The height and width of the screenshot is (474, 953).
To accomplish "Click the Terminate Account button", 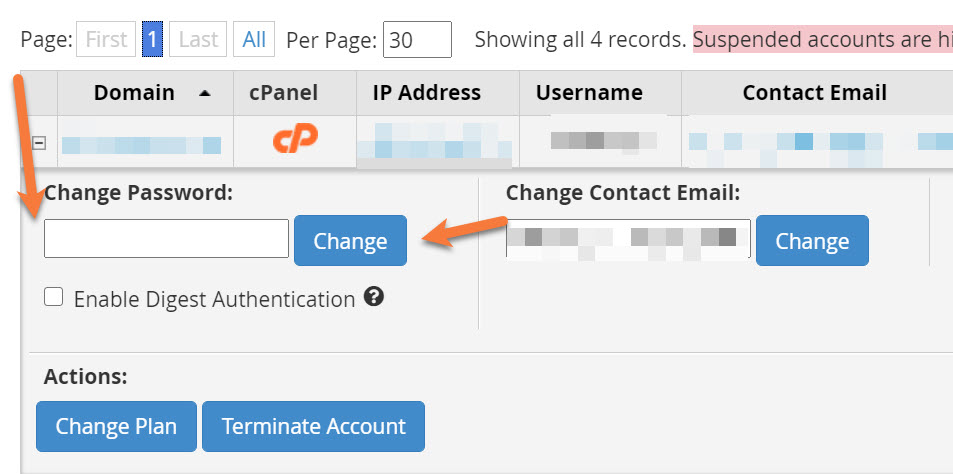I will (x=313, y=426).
